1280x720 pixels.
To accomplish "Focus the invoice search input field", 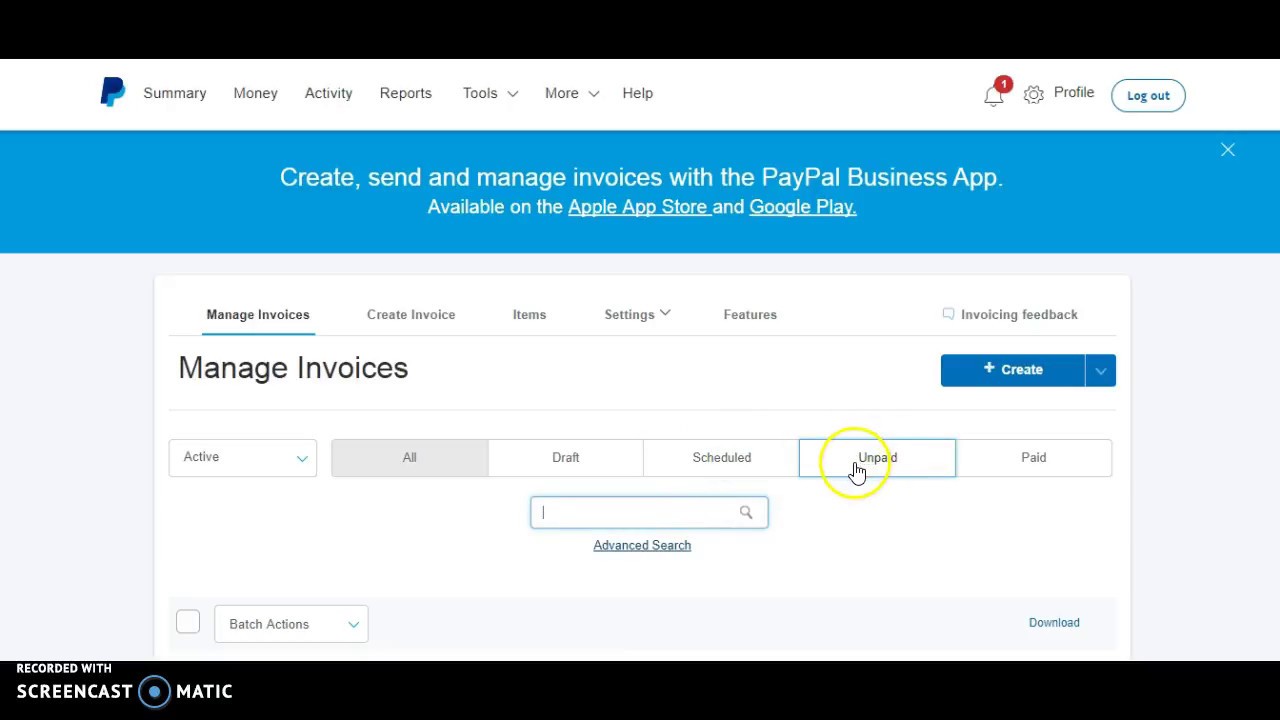I will pos(649,512).
